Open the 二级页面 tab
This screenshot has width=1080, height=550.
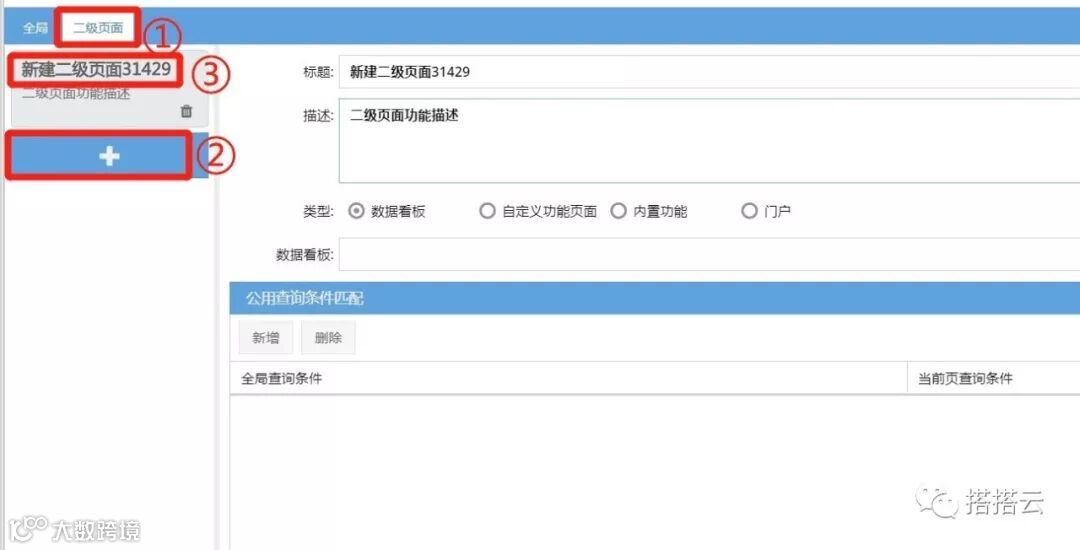point(98,29)
